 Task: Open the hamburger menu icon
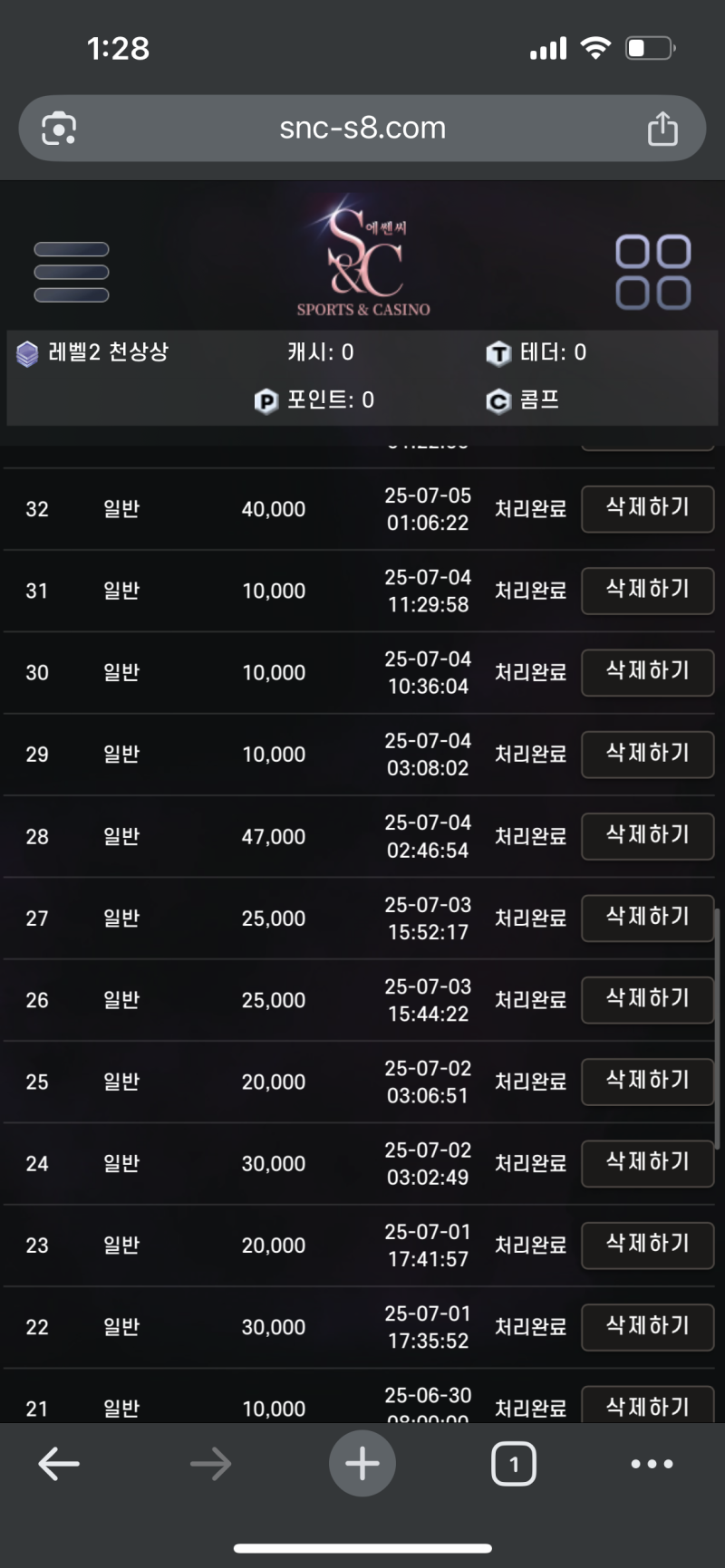click(x=71, y=272)
